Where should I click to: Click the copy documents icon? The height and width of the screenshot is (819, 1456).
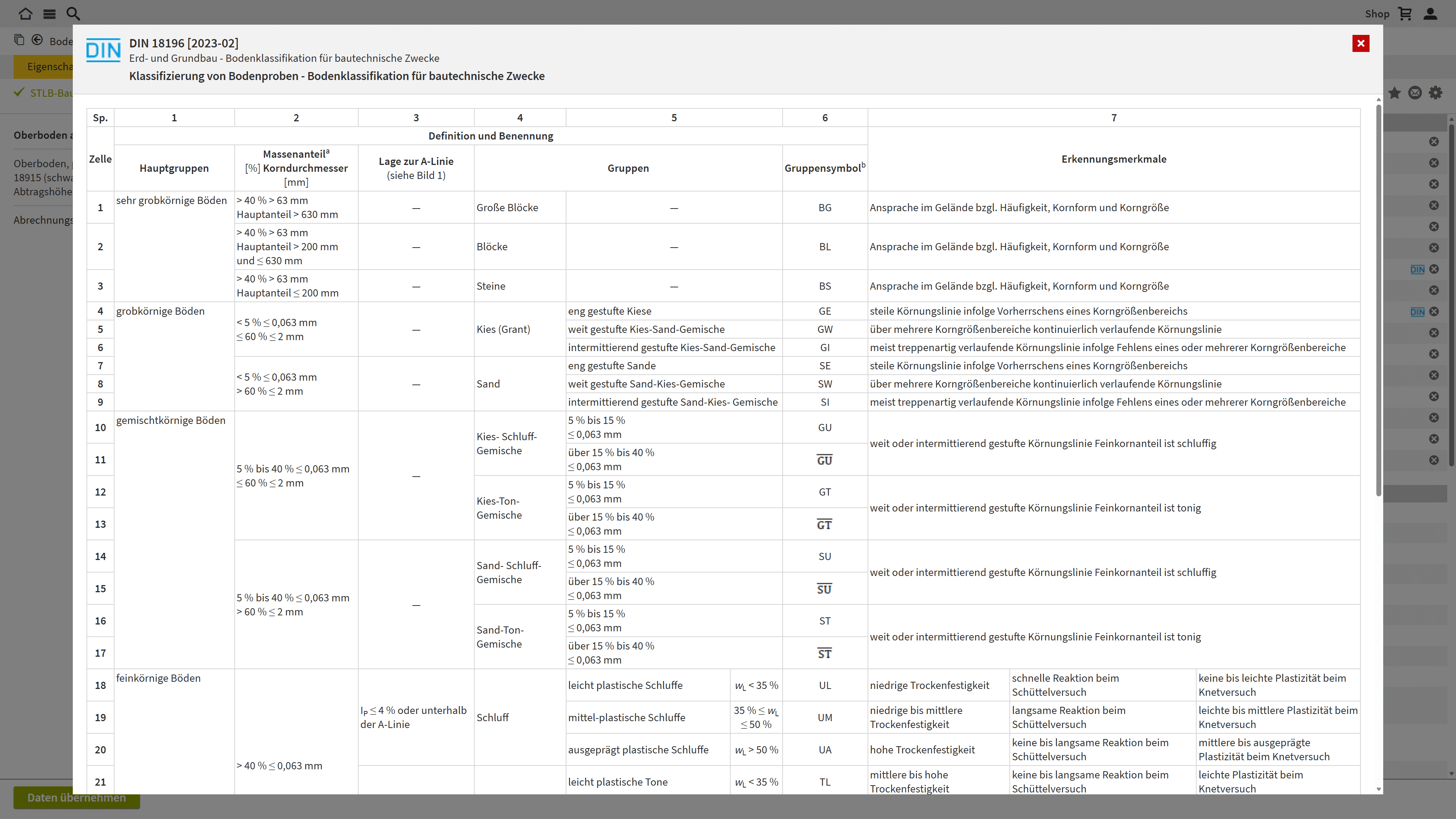(x=19, y=40)
